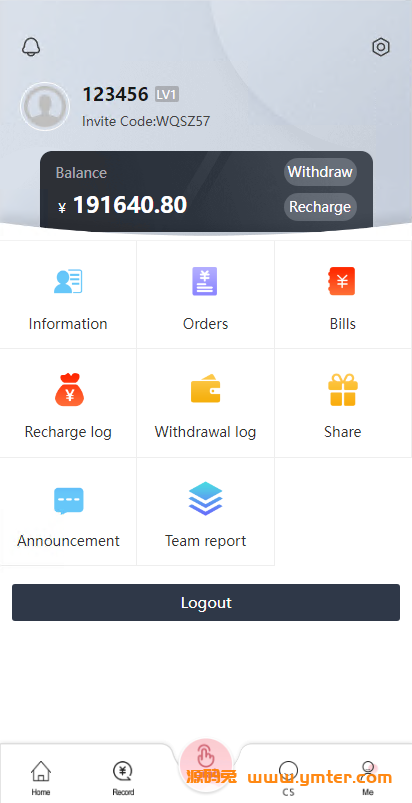
Task: Open Withdrawal log wallet icon
Action: click(205, 388)
